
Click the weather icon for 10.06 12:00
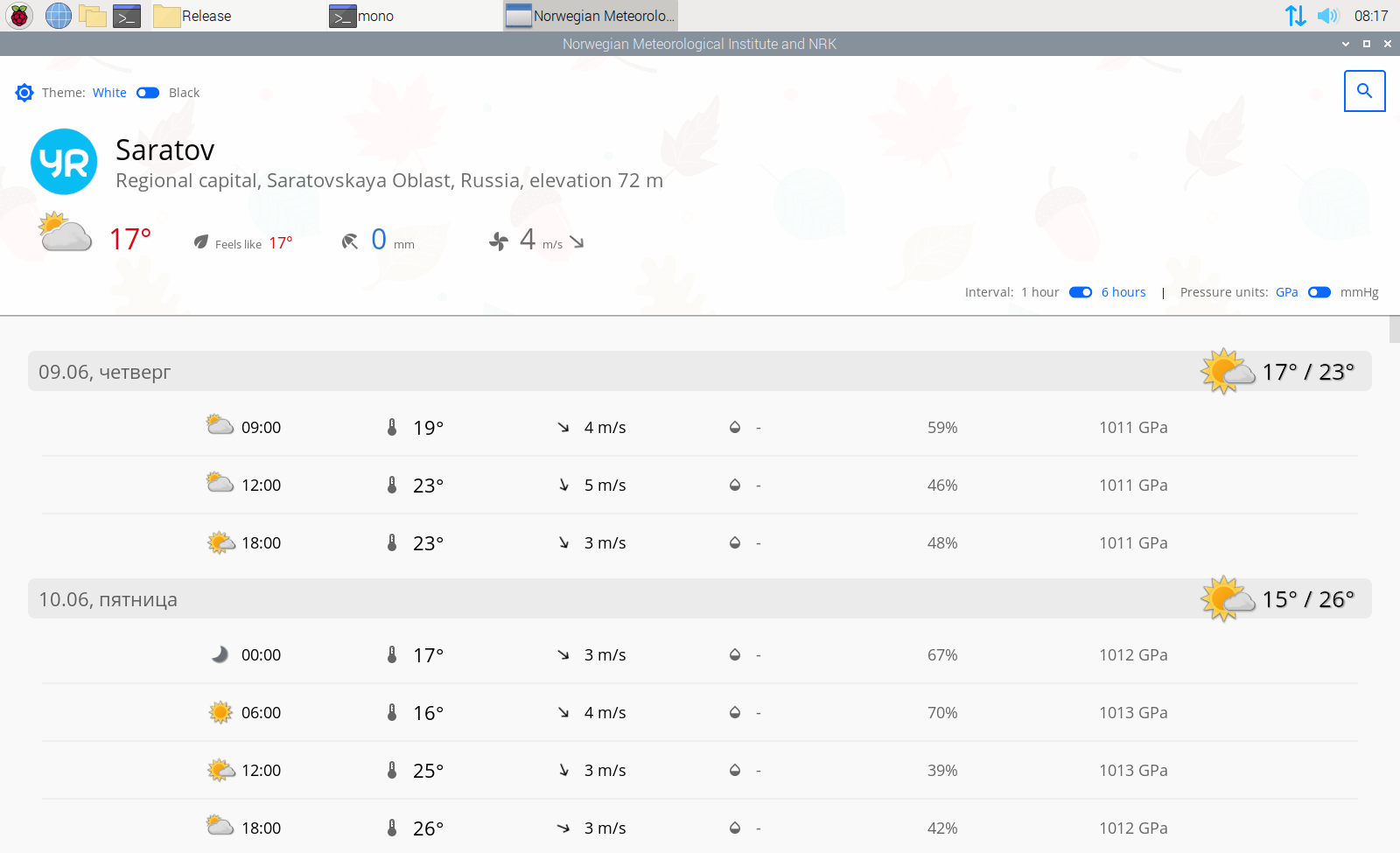coord(221,770)
